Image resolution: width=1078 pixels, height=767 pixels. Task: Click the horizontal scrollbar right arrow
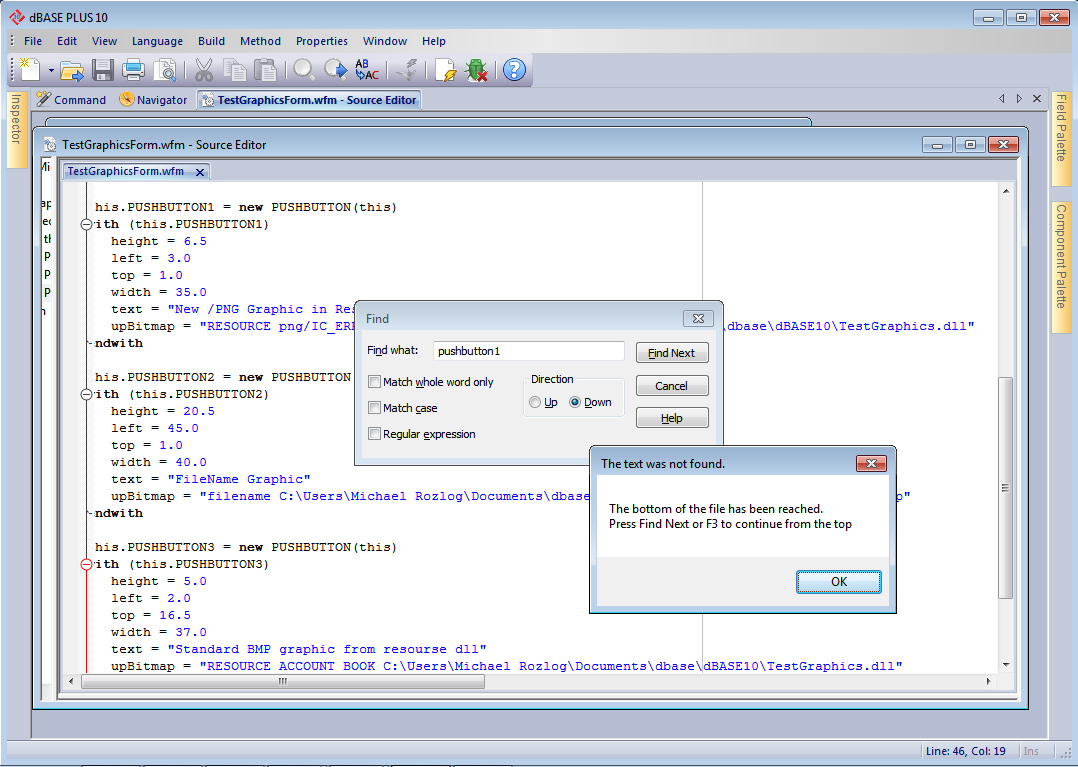(x=989, y=681)
